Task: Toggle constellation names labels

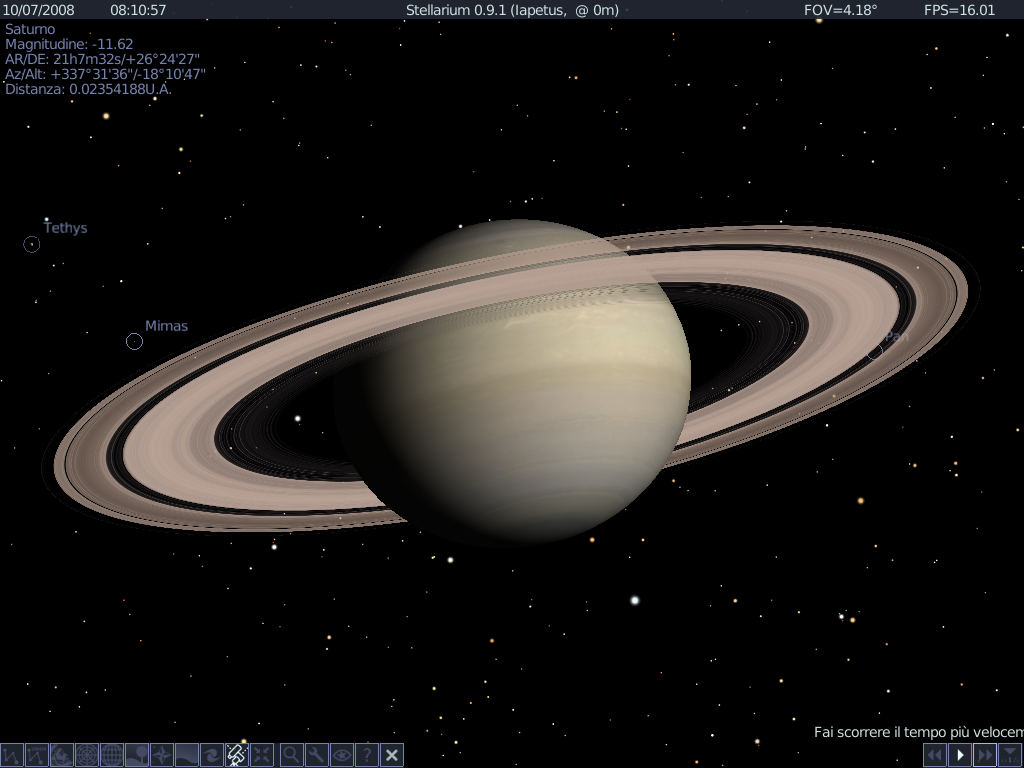Action: click(37, 755)
